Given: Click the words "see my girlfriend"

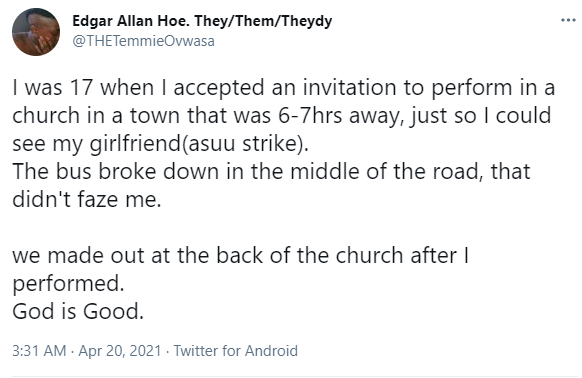Looking at the screenshot, I should pyautogui.click(x=96, y=144).
